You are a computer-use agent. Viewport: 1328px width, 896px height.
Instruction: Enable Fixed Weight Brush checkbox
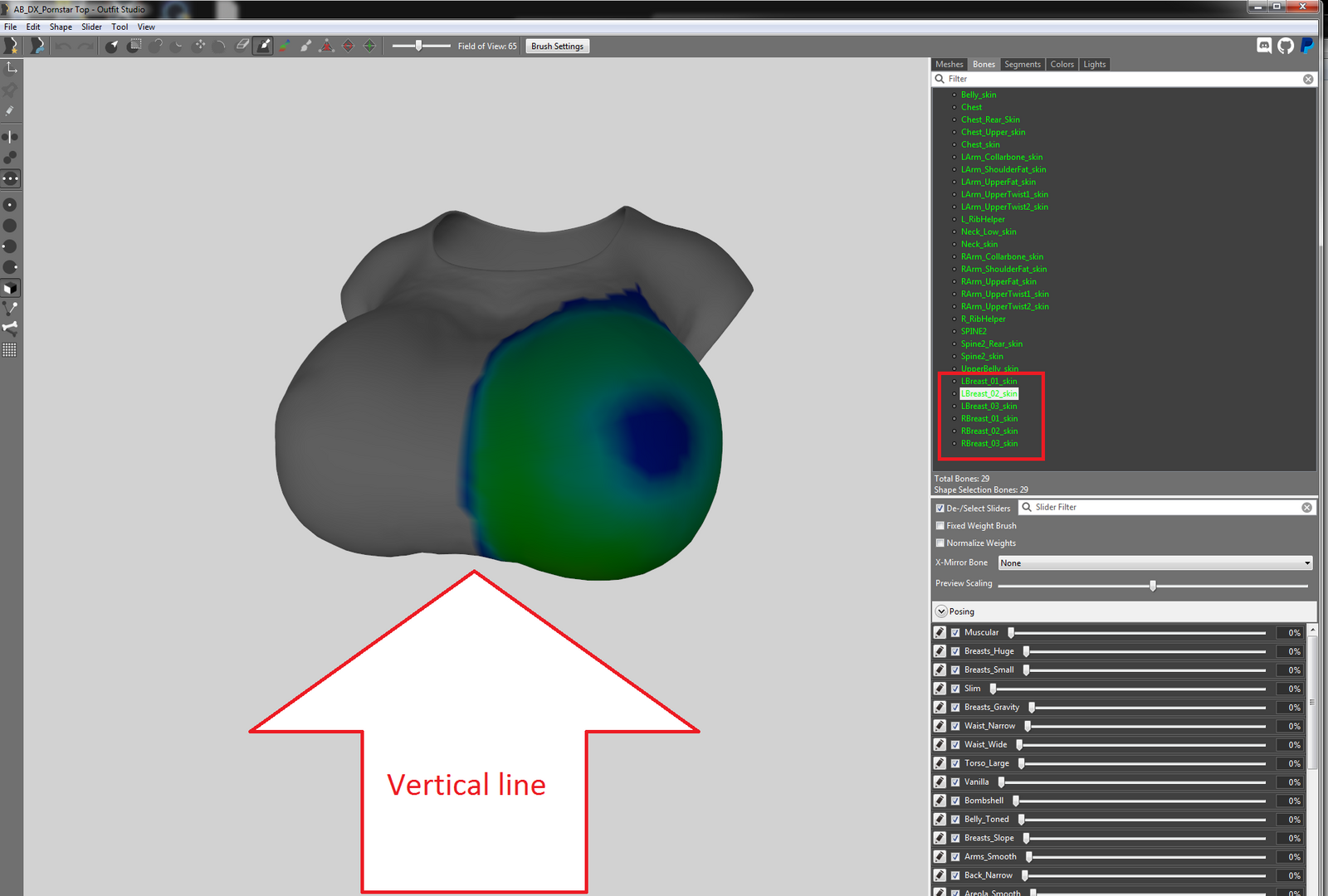(940, 526)
